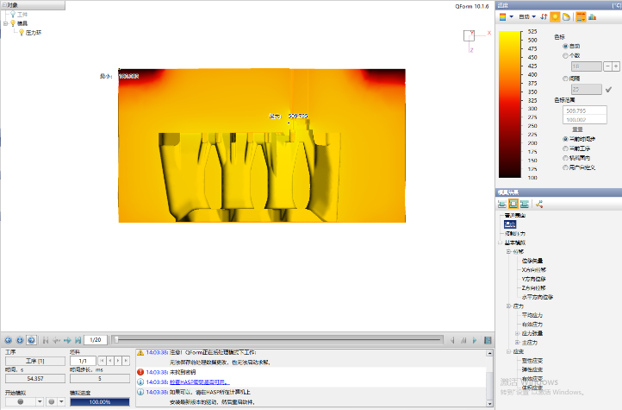622x410 pixels.
Task: Select the 个数 (count) radio button
Action: point(566,56)
